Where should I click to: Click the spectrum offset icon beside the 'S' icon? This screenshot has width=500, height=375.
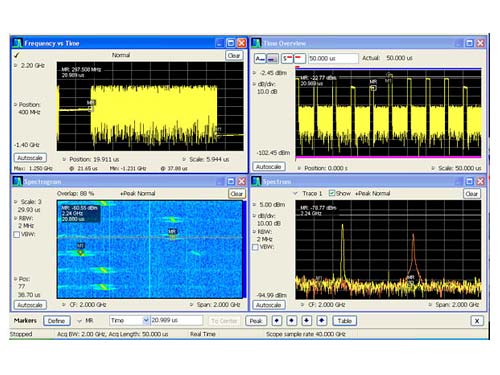click(300, 59)
